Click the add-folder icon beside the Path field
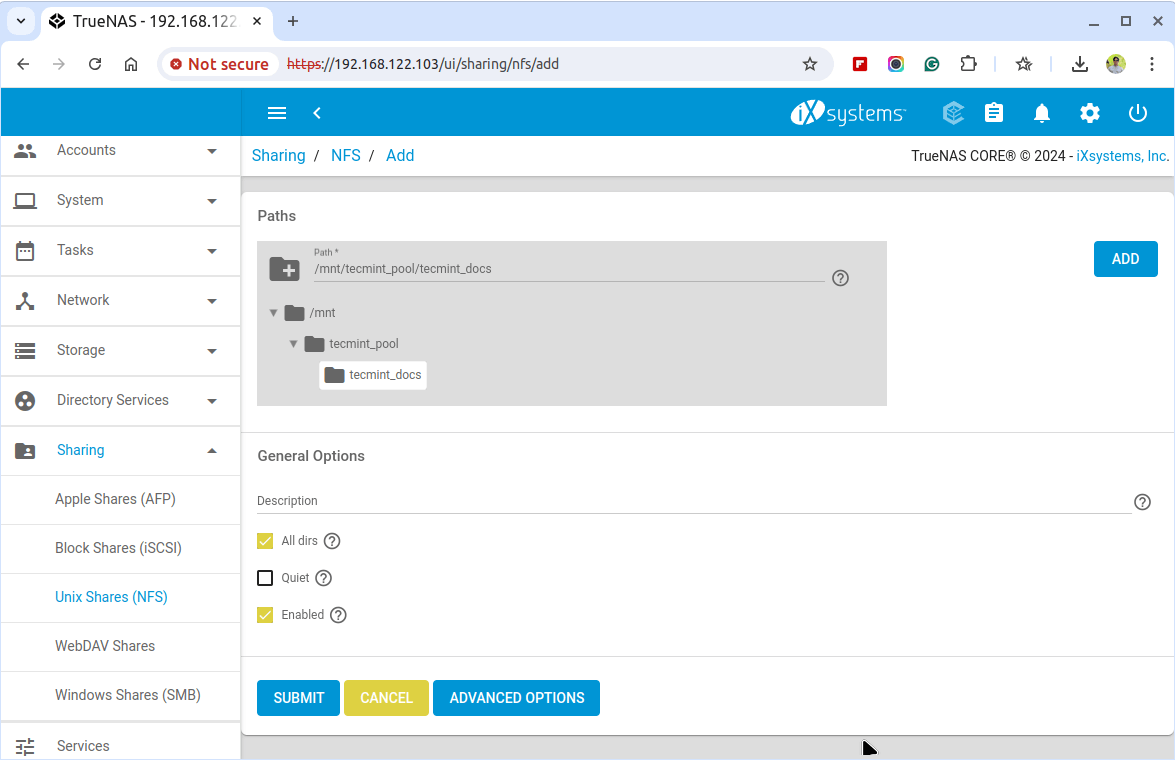Screen dimensions: 1175x760 point(285,269)
